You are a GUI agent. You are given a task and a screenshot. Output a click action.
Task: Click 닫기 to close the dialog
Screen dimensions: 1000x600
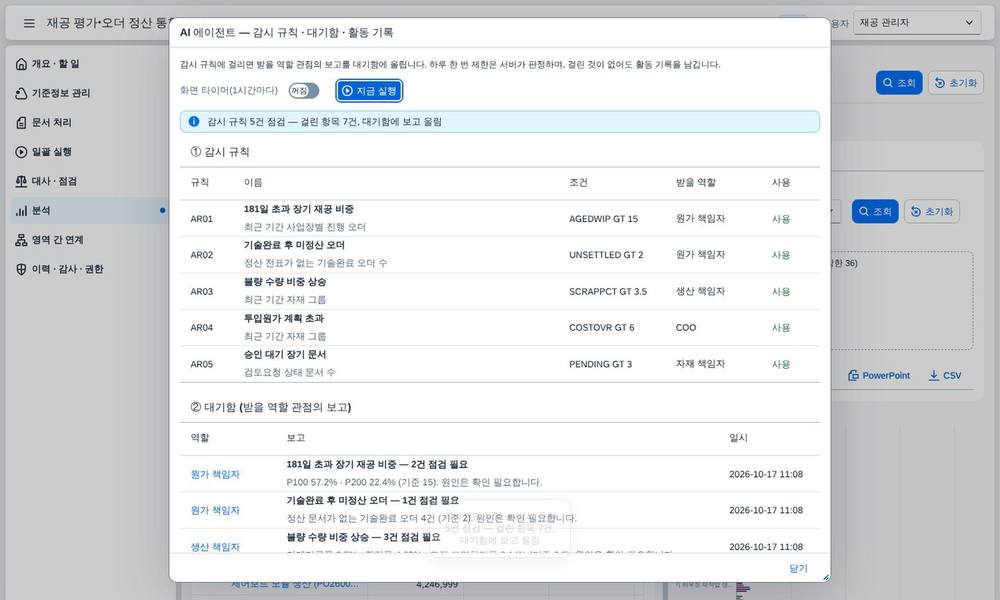(x=798, y=568)
